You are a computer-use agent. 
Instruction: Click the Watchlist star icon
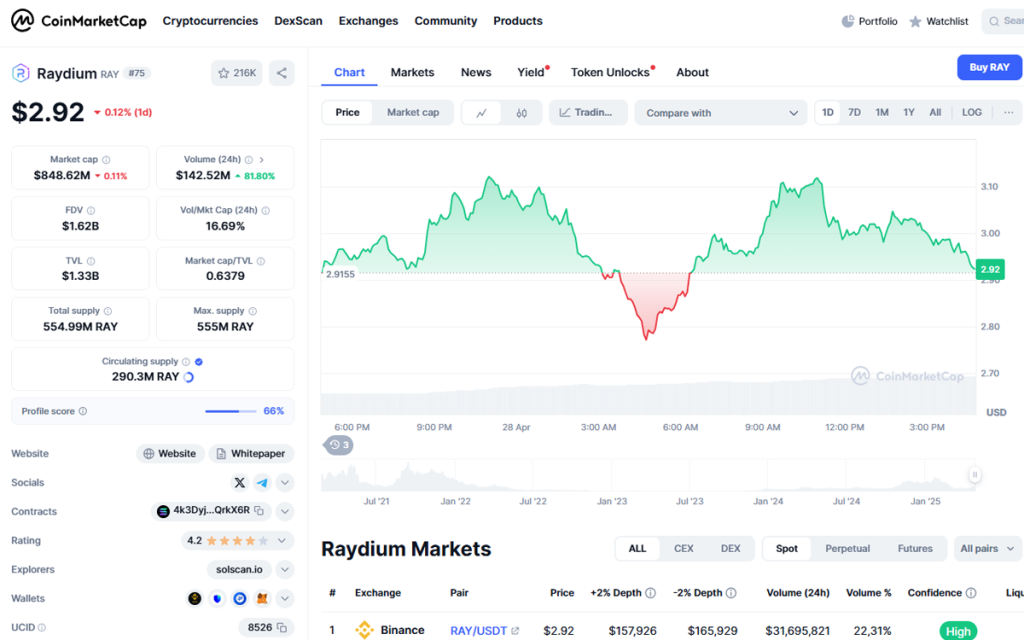tap(916, 22)
